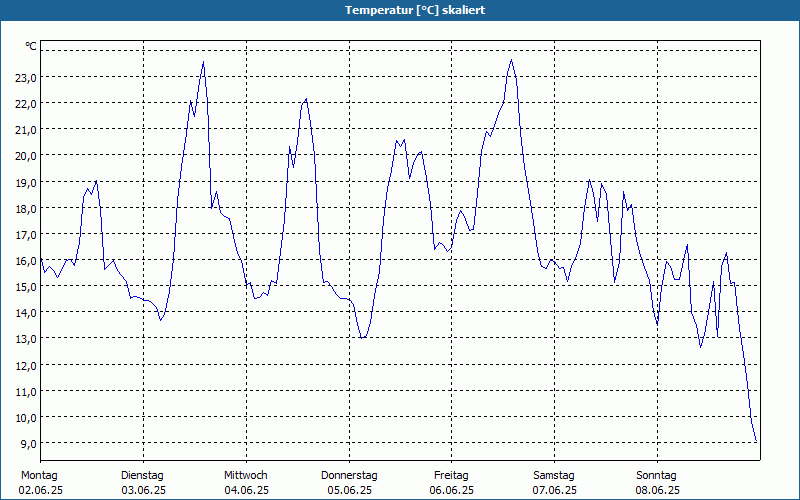Click the 9,0 axis value

tap(28, 443)
